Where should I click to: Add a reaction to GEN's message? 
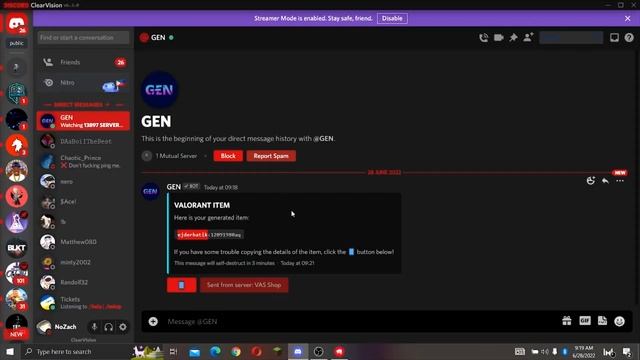click(x=591, y=181)
